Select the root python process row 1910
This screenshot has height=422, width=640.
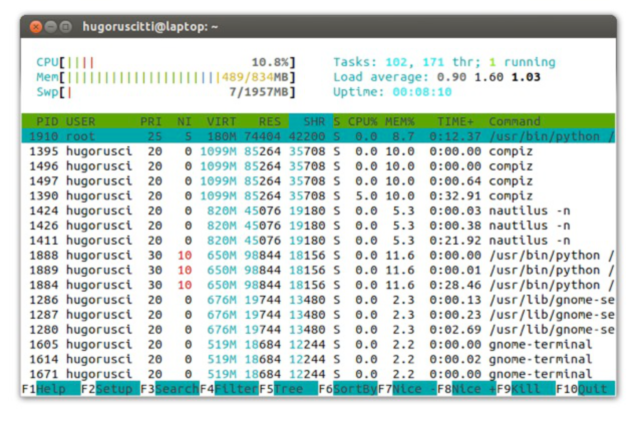point(318,136)
